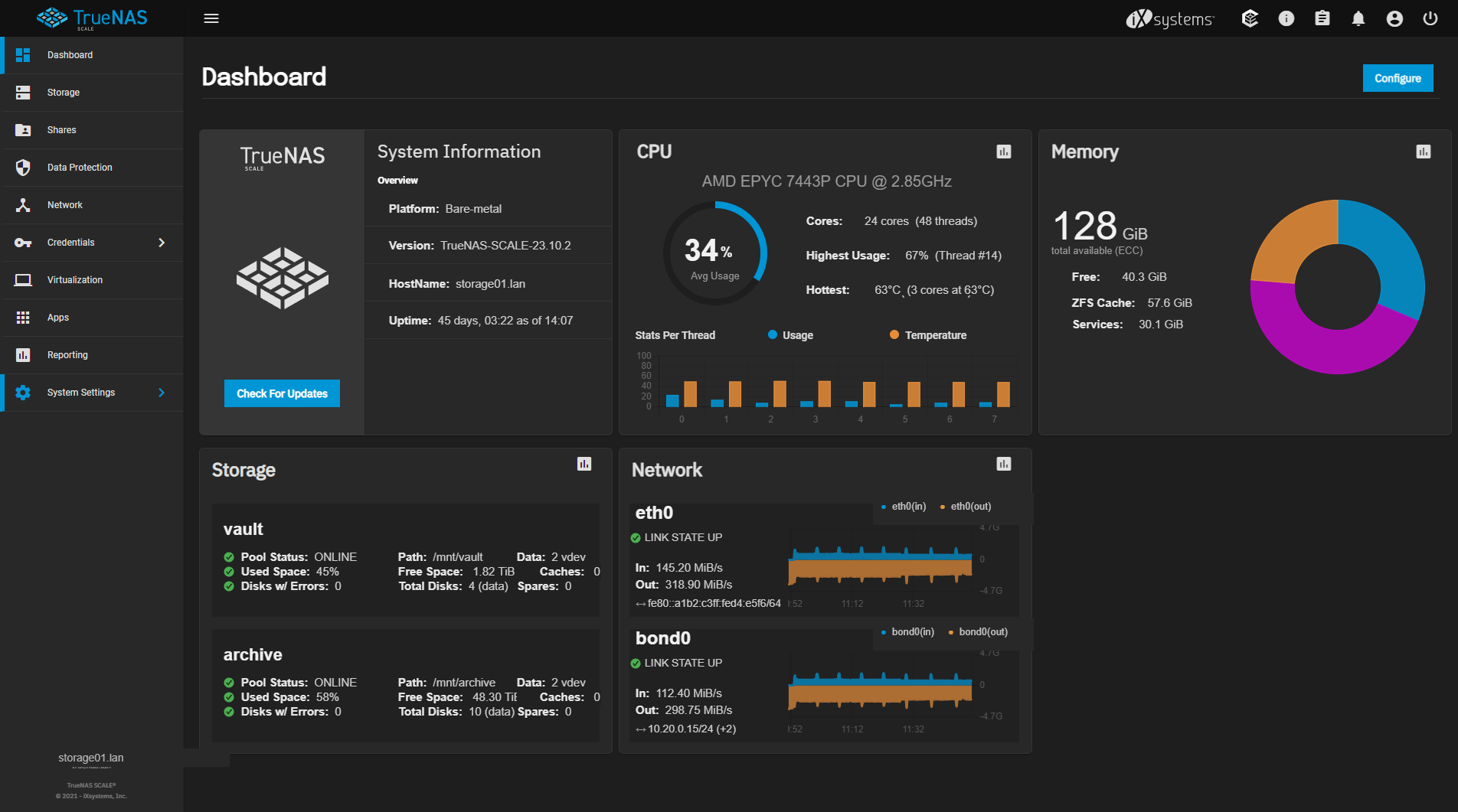Toggle bond0(out) series in the chart legend
Image resolution: width=1458 pixels, height=812 pixels.
click(x=978, y=632)
